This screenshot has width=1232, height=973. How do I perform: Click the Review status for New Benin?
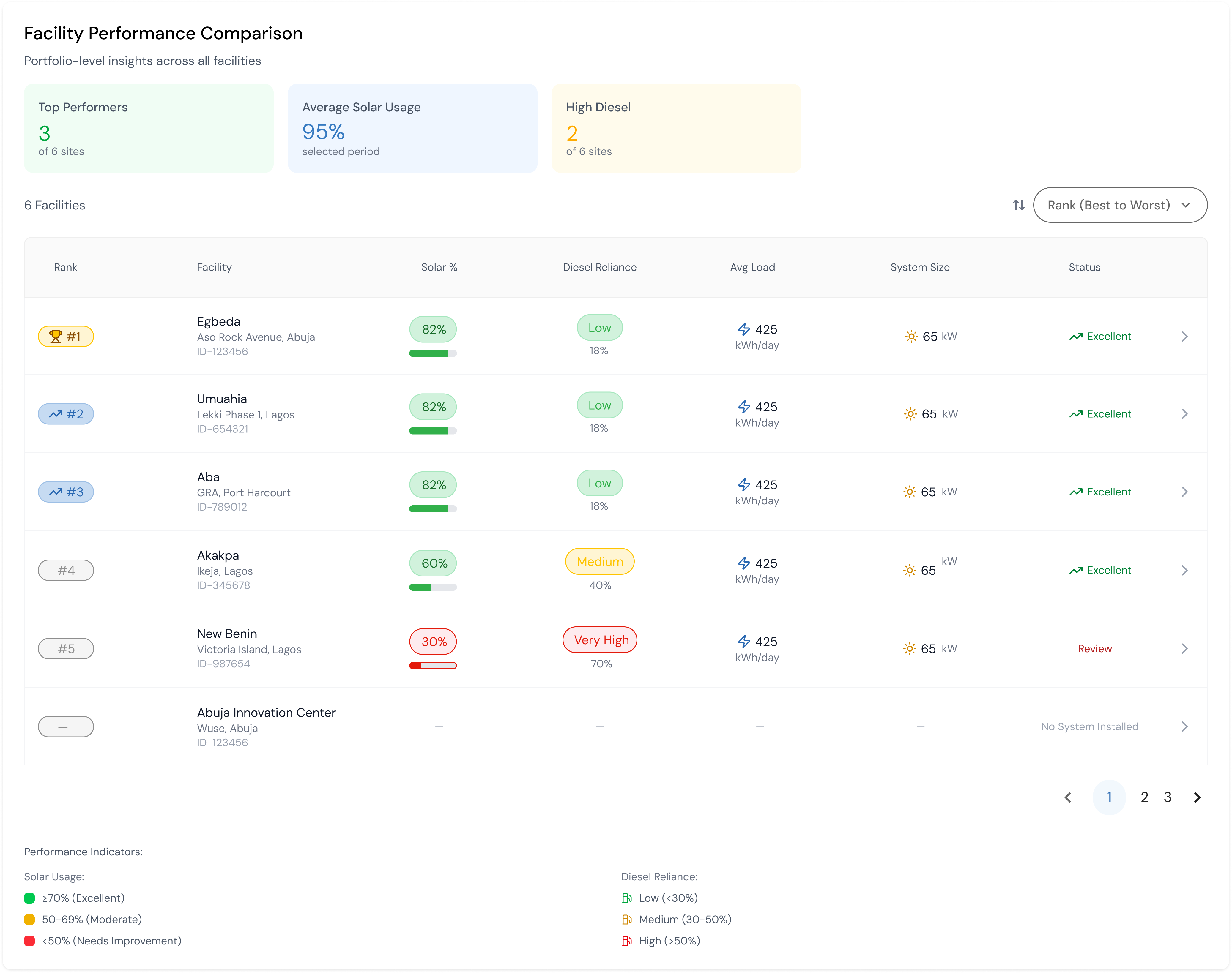tap(1095, 649)
